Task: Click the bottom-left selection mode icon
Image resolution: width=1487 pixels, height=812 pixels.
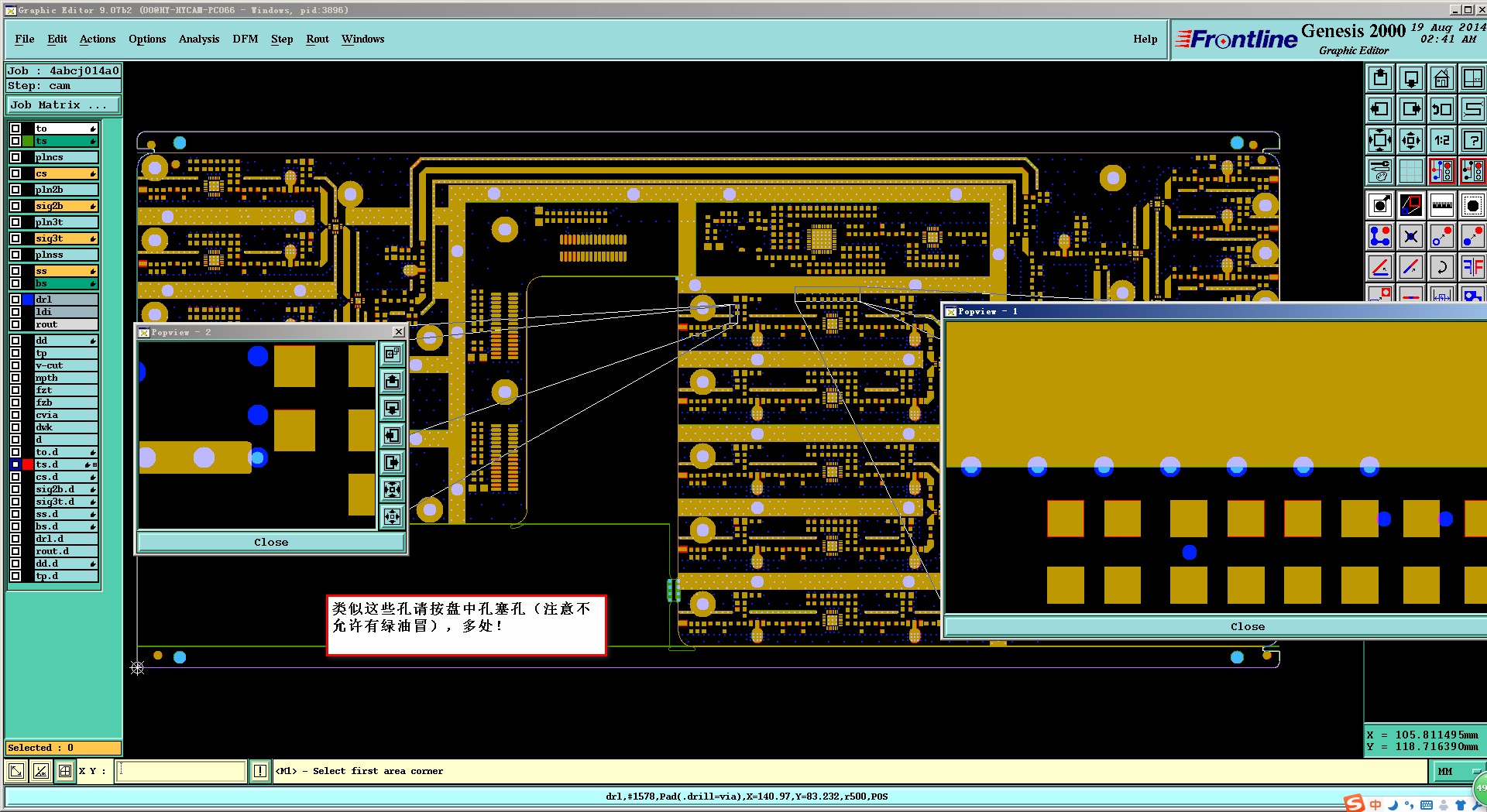Action: tap(15, 771)
